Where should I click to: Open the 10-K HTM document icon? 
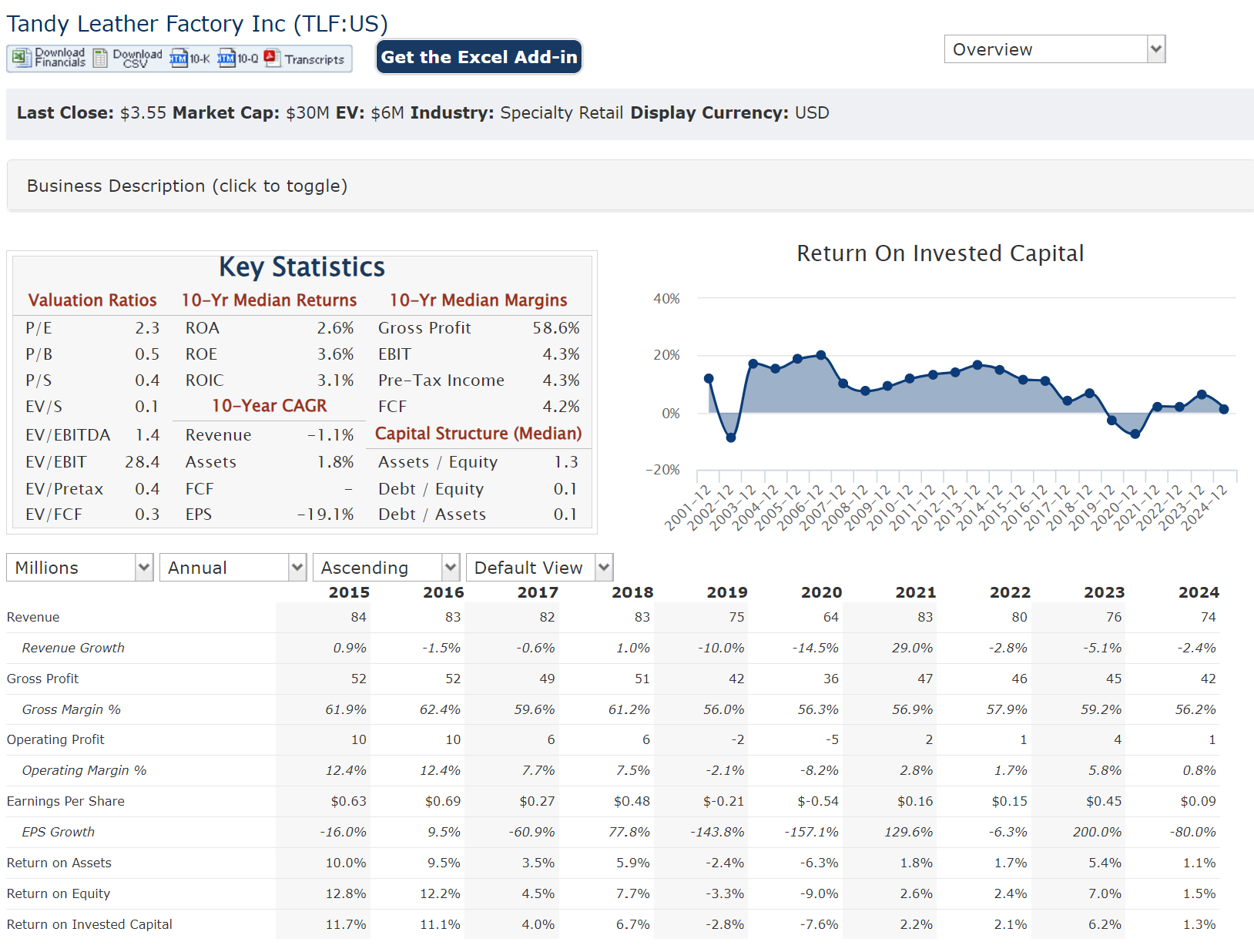pos(179,58)
